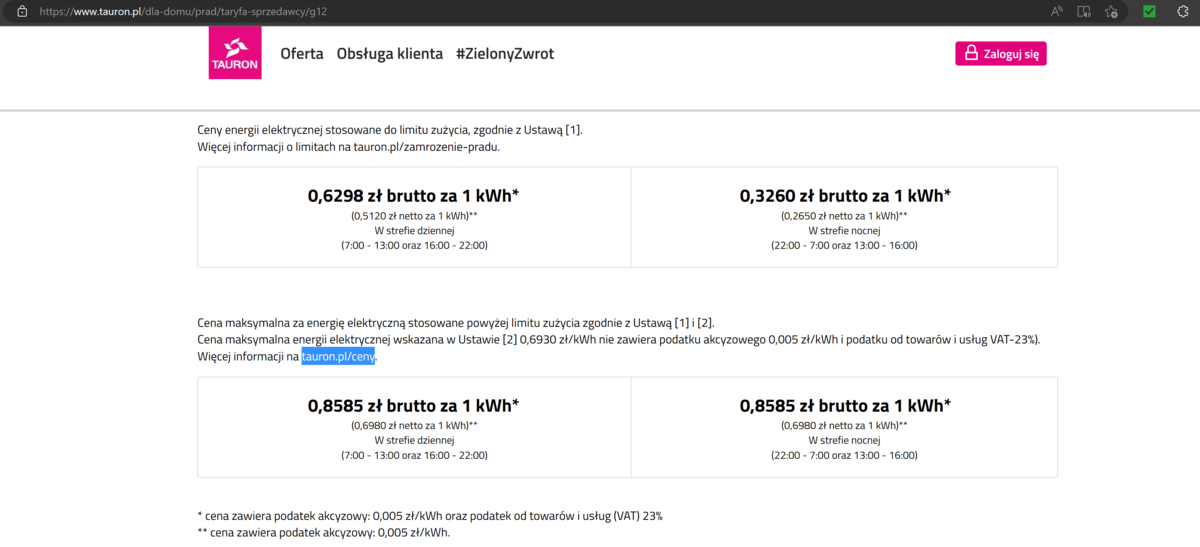The height and width of the screenshot is (547, 1200).
Task: Follow the highlighted tauron.pl/ceny link
Action: [339, 357]
